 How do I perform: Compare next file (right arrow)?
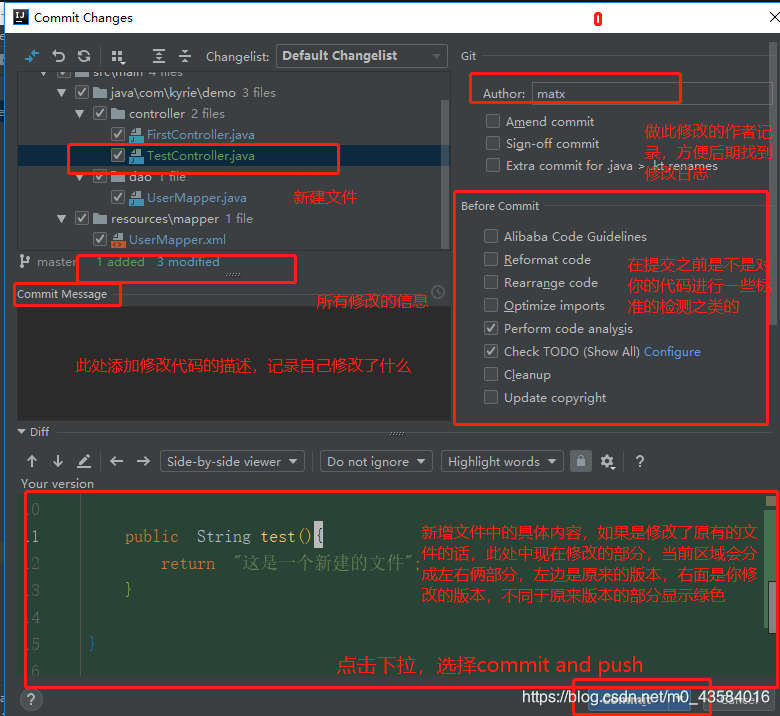click(x=143, y=461)
